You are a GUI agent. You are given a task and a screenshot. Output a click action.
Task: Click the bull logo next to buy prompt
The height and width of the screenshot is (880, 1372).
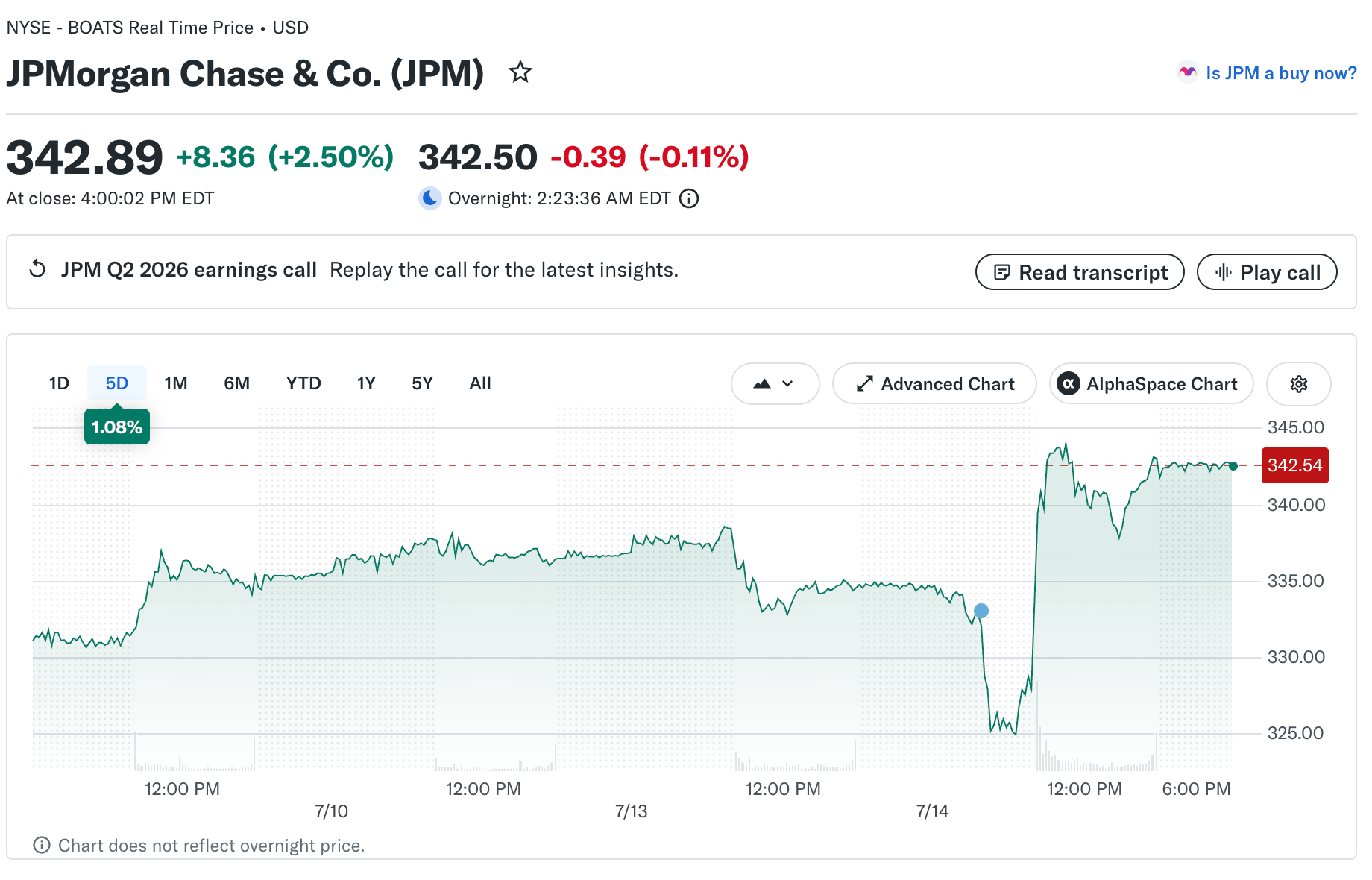1187,72
